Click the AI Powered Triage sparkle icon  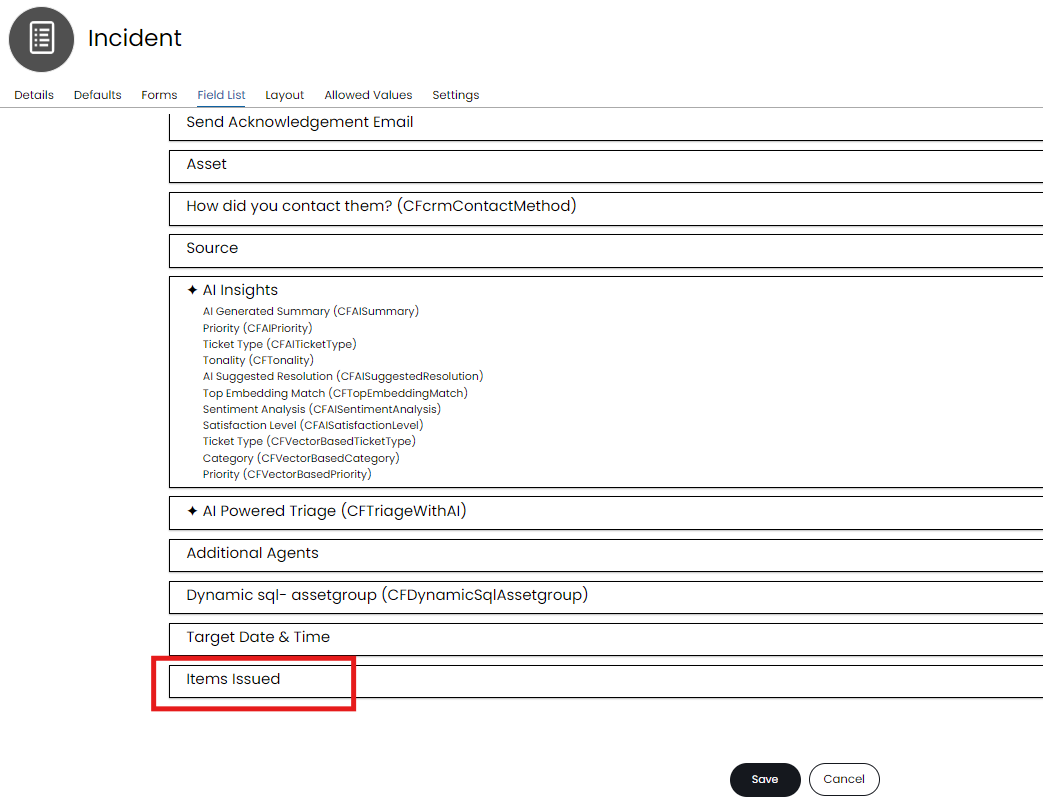(x=192, y=511)
